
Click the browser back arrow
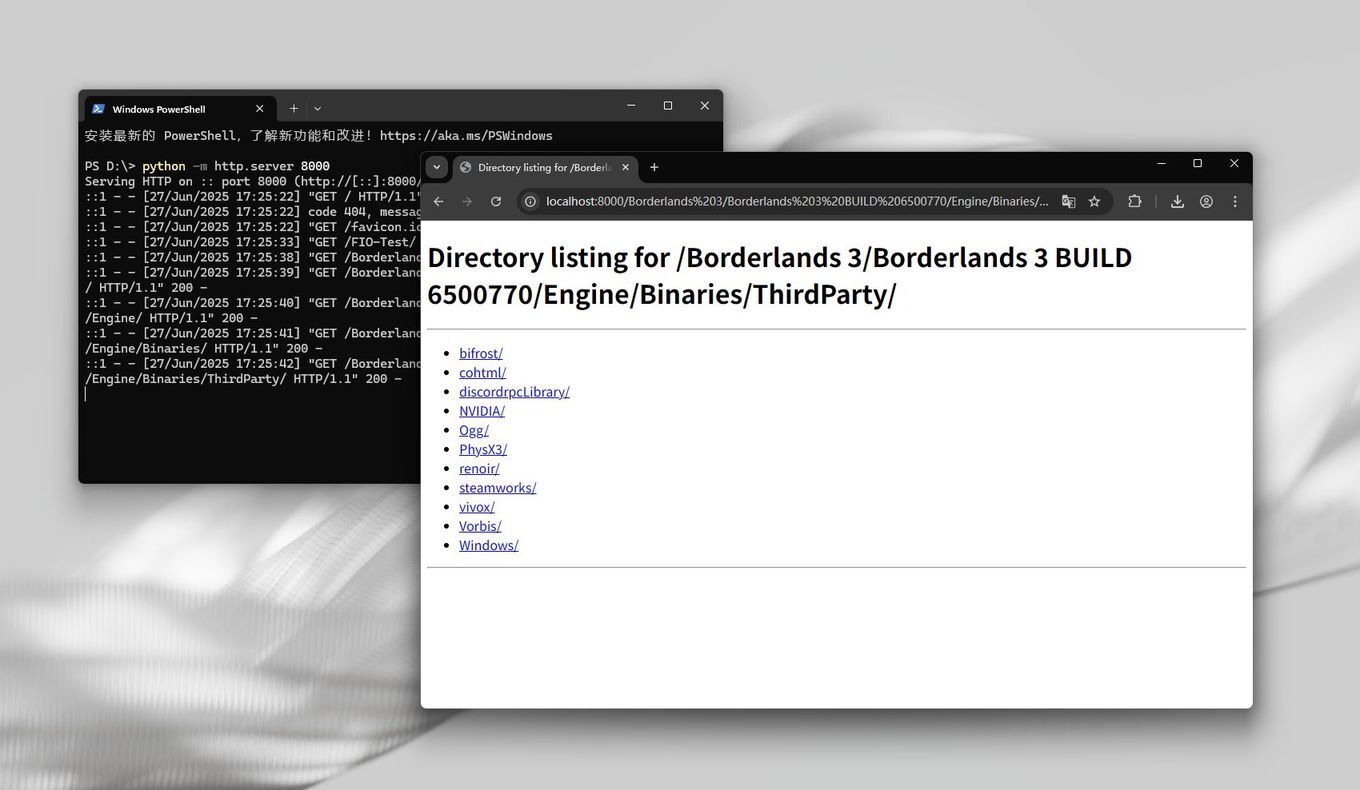[x=438, y=201]
